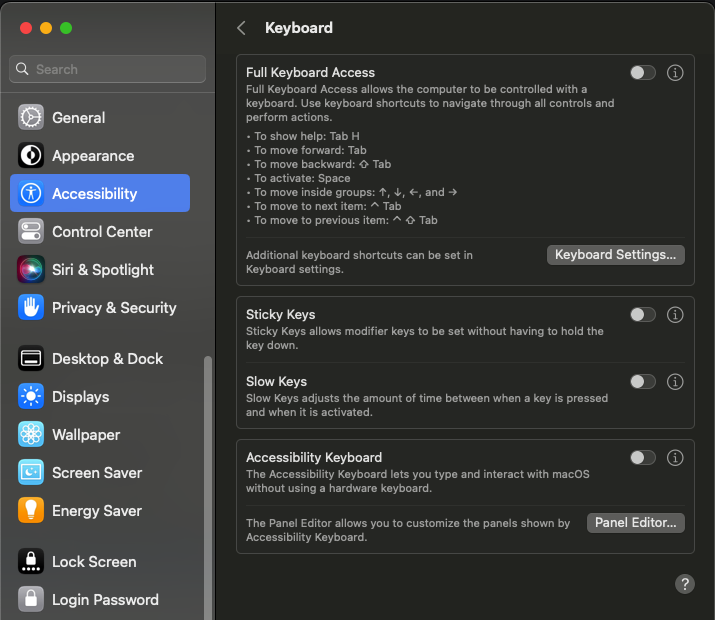Toggle Slow Keys on
This screenshot has width=715, height=620.
[643, 382]
